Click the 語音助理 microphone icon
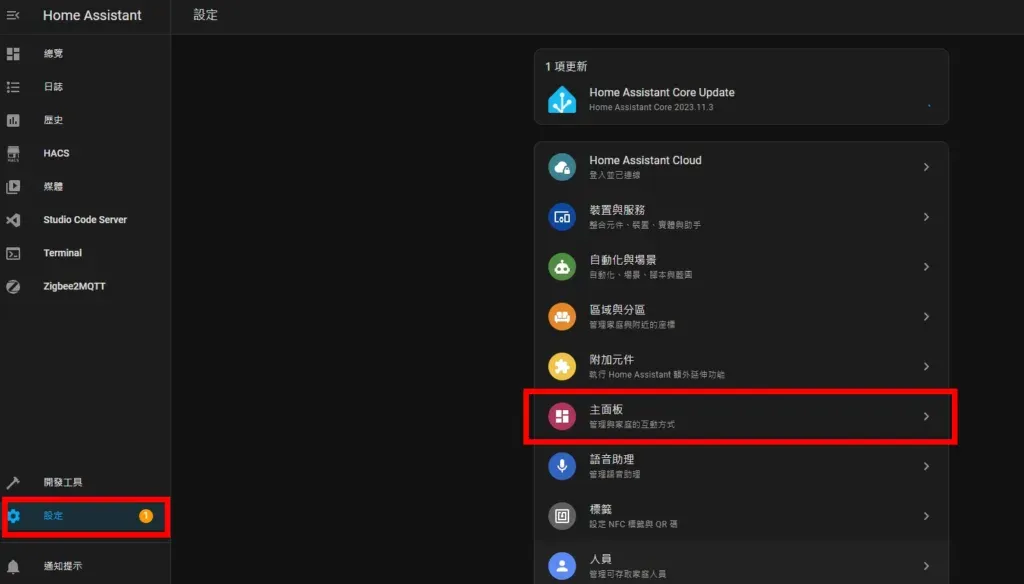The width and height of the screenshot is (1024, 584). (x=561, y=467)
